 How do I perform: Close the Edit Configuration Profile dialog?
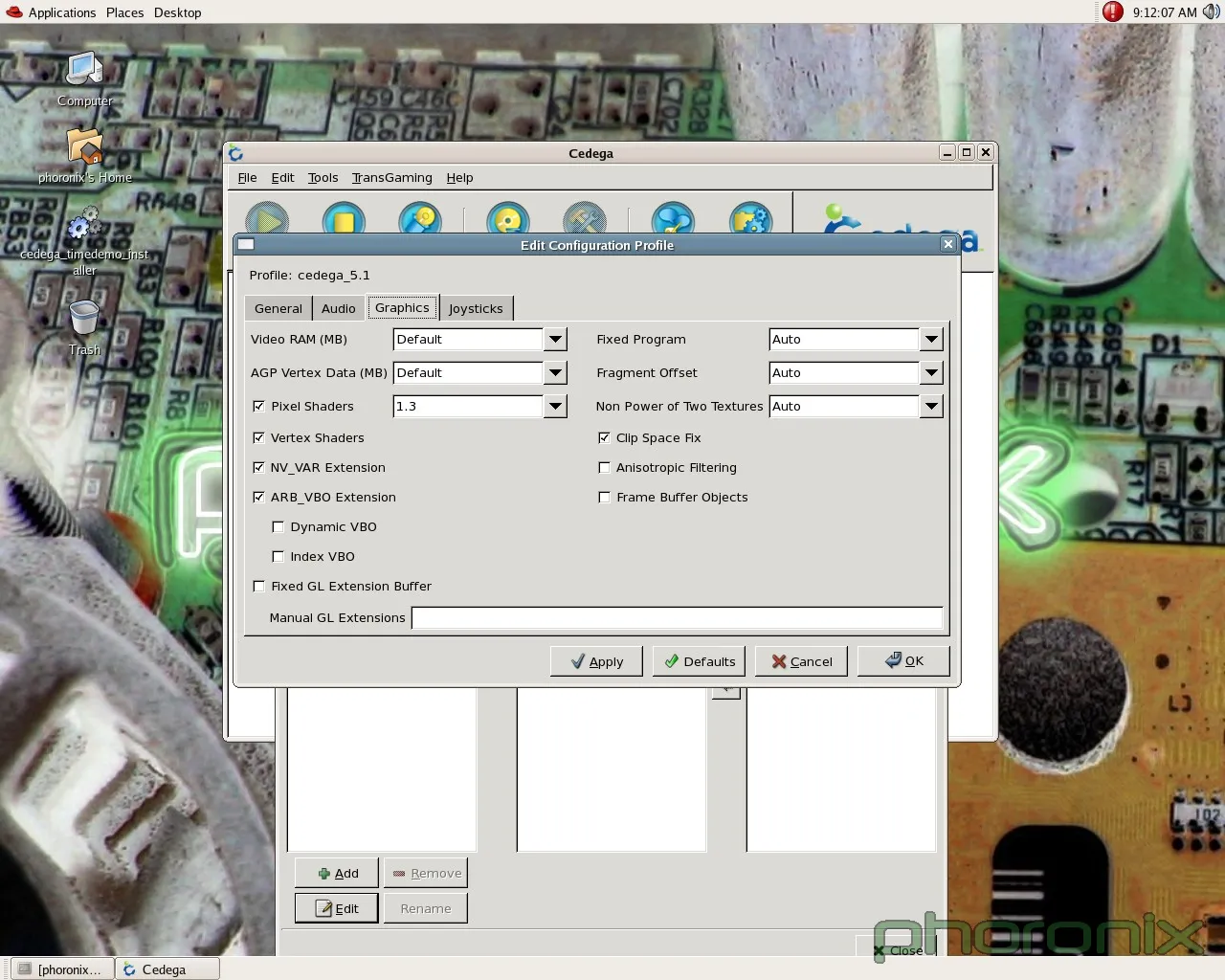948,244
